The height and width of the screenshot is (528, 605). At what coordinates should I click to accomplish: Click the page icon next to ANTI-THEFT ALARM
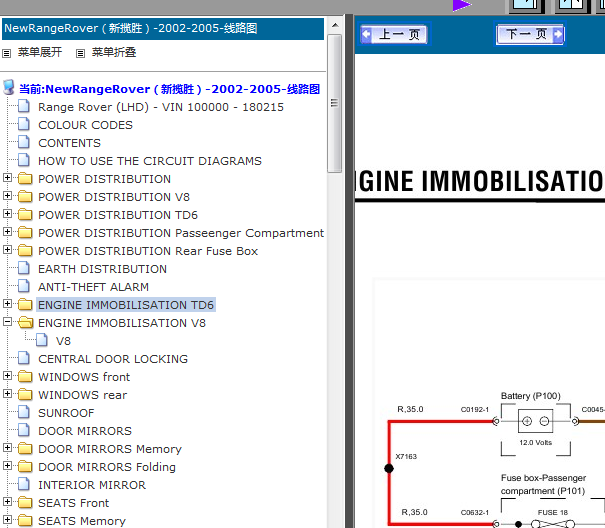pos(24,286)
